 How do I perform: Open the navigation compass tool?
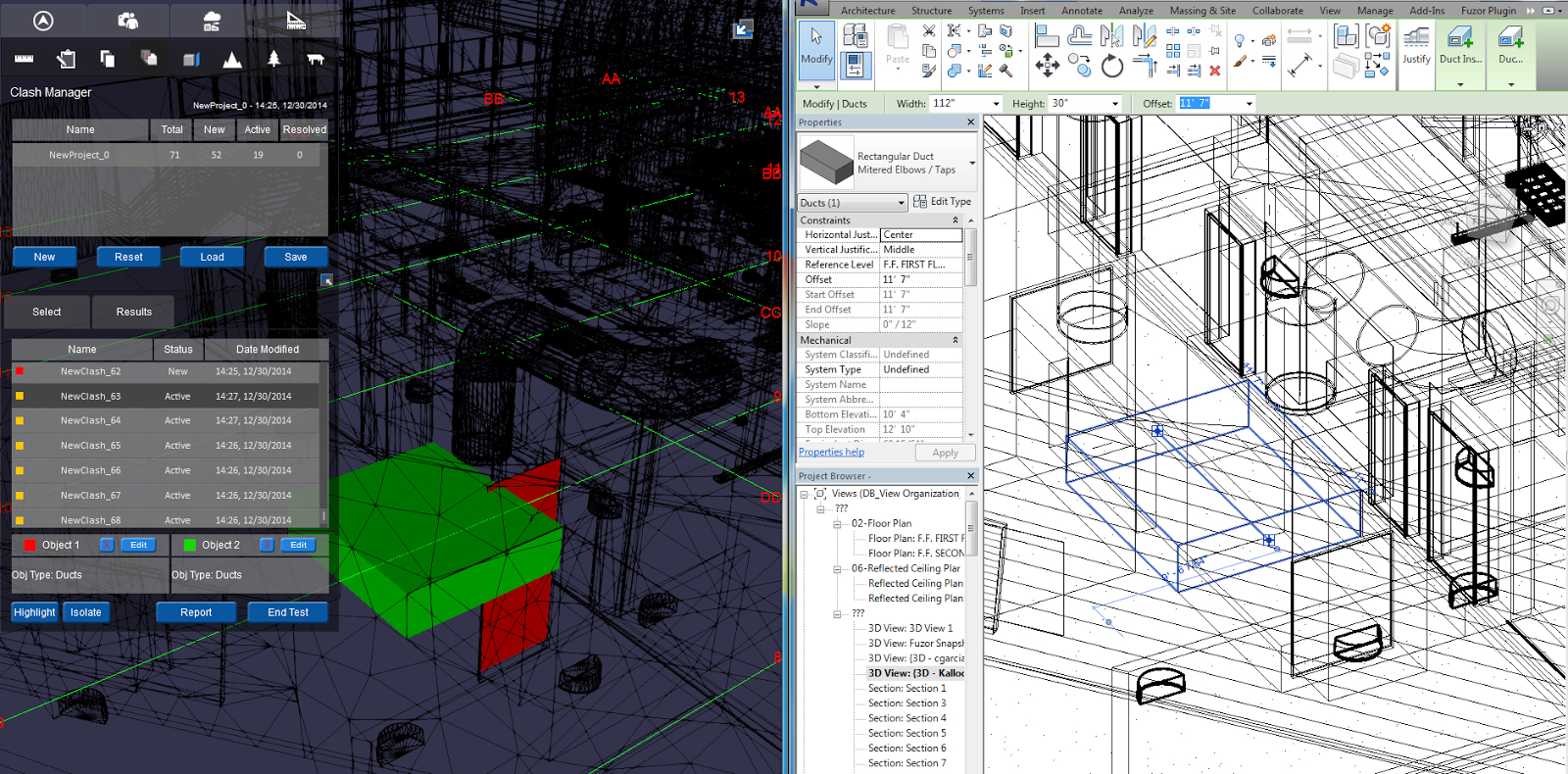[43, 21]
